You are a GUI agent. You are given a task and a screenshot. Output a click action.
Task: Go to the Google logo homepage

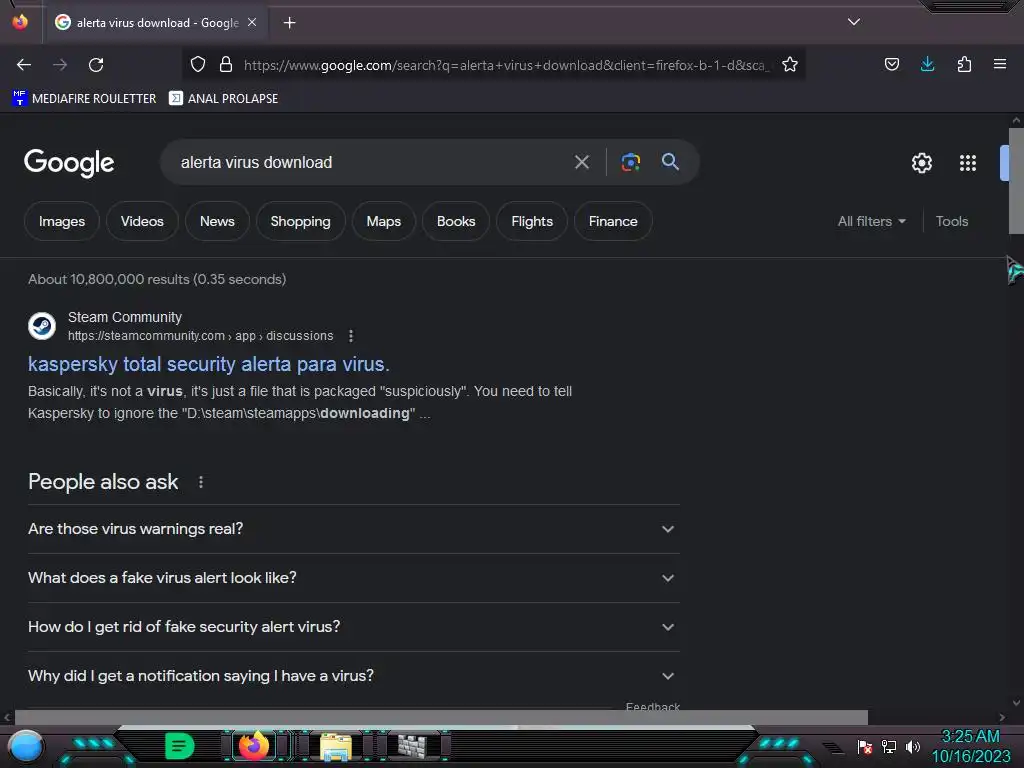[69, 163]
